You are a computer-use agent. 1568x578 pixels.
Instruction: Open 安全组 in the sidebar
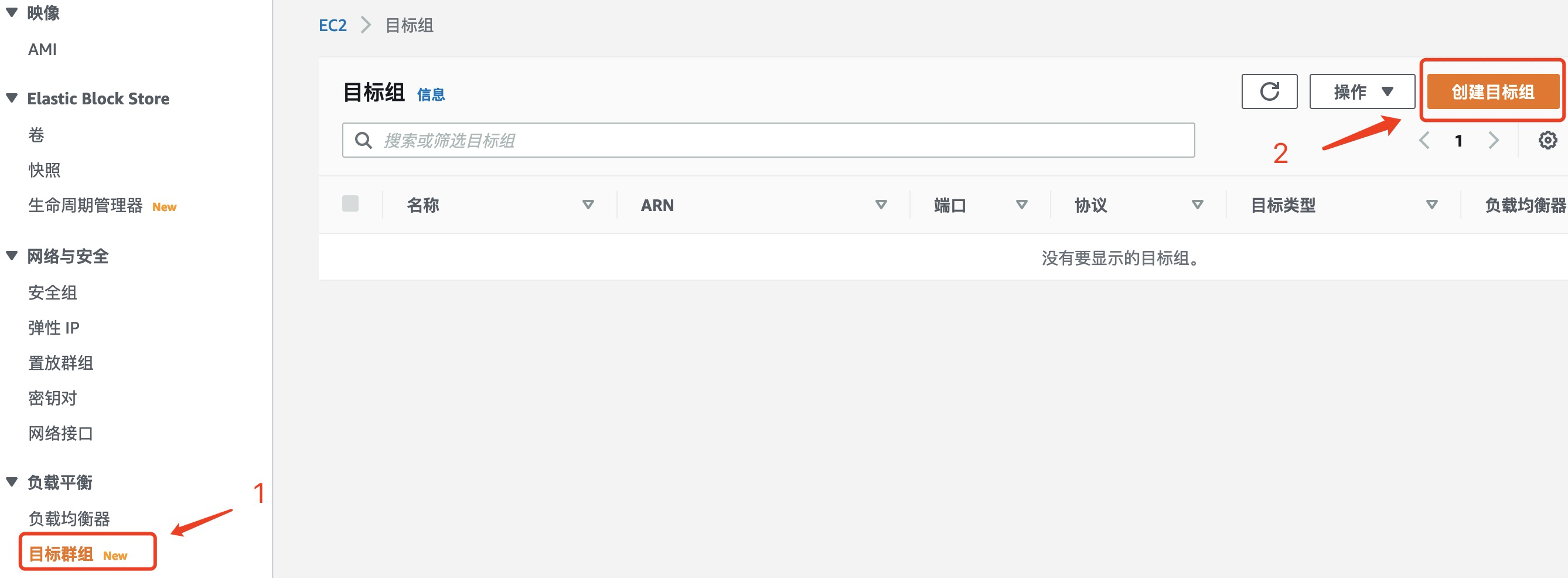point(52,293)
